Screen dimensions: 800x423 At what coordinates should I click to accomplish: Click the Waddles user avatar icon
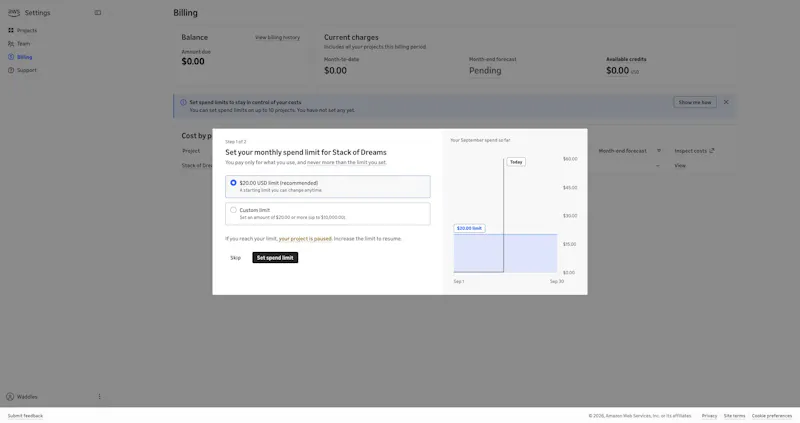click(10, 396)
